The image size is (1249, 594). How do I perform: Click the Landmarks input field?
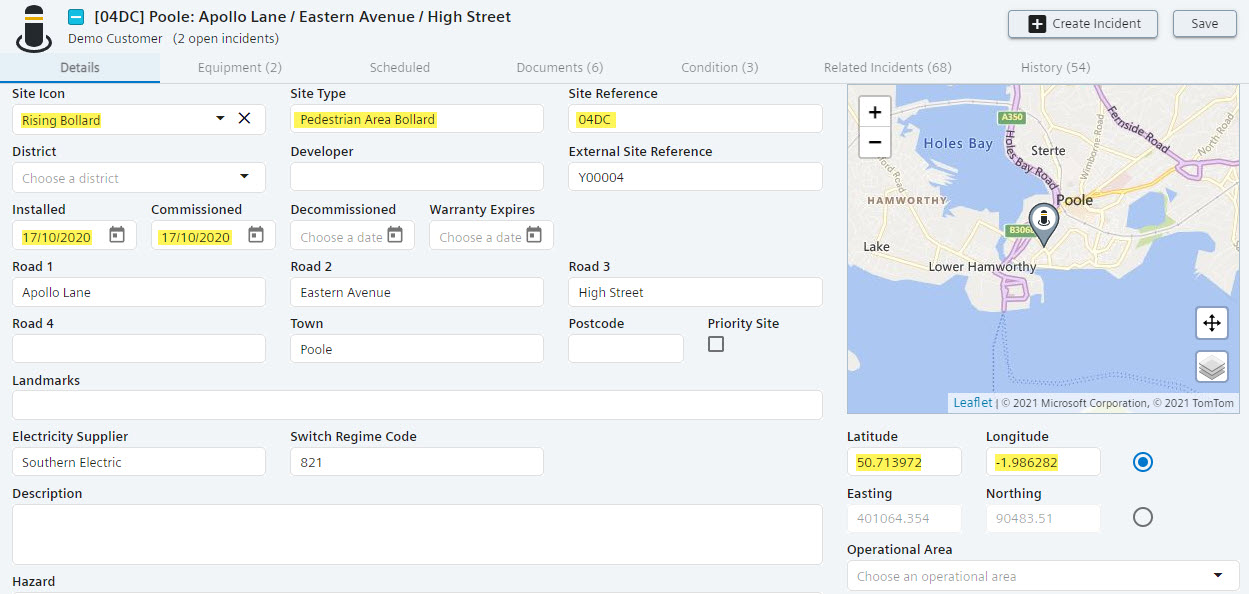click(x=417, y=405)
